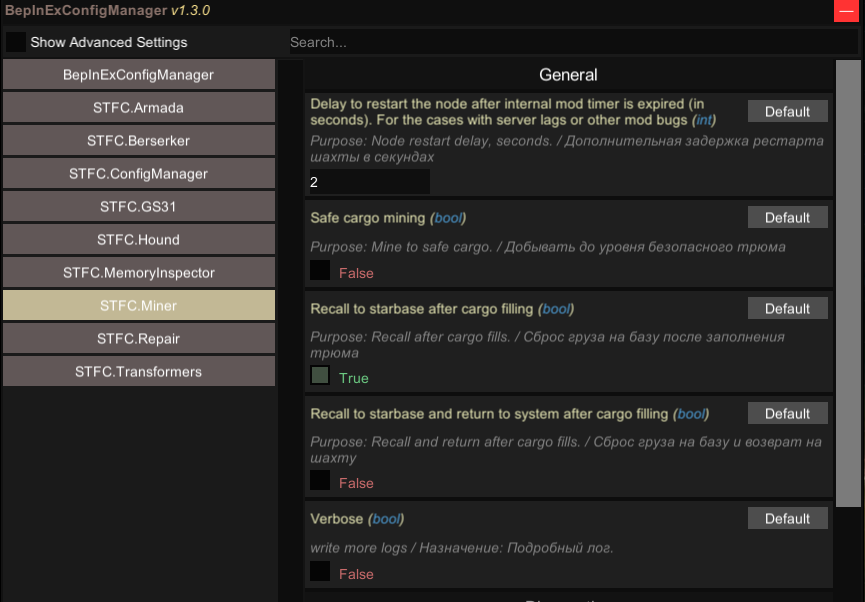Select STFC.Armada in the plugin list
Screen dimensions: 865x602
click(x=138, y=108)
